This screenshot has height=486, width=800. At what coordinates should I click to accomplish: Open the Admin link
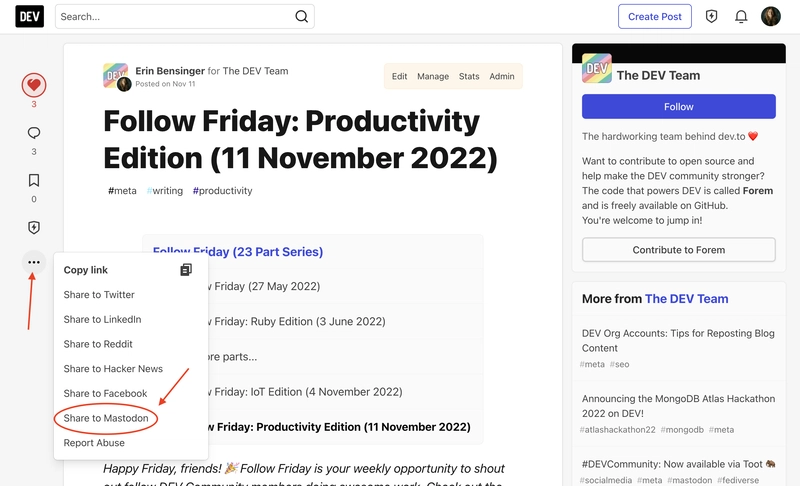(x=502, y=76)
